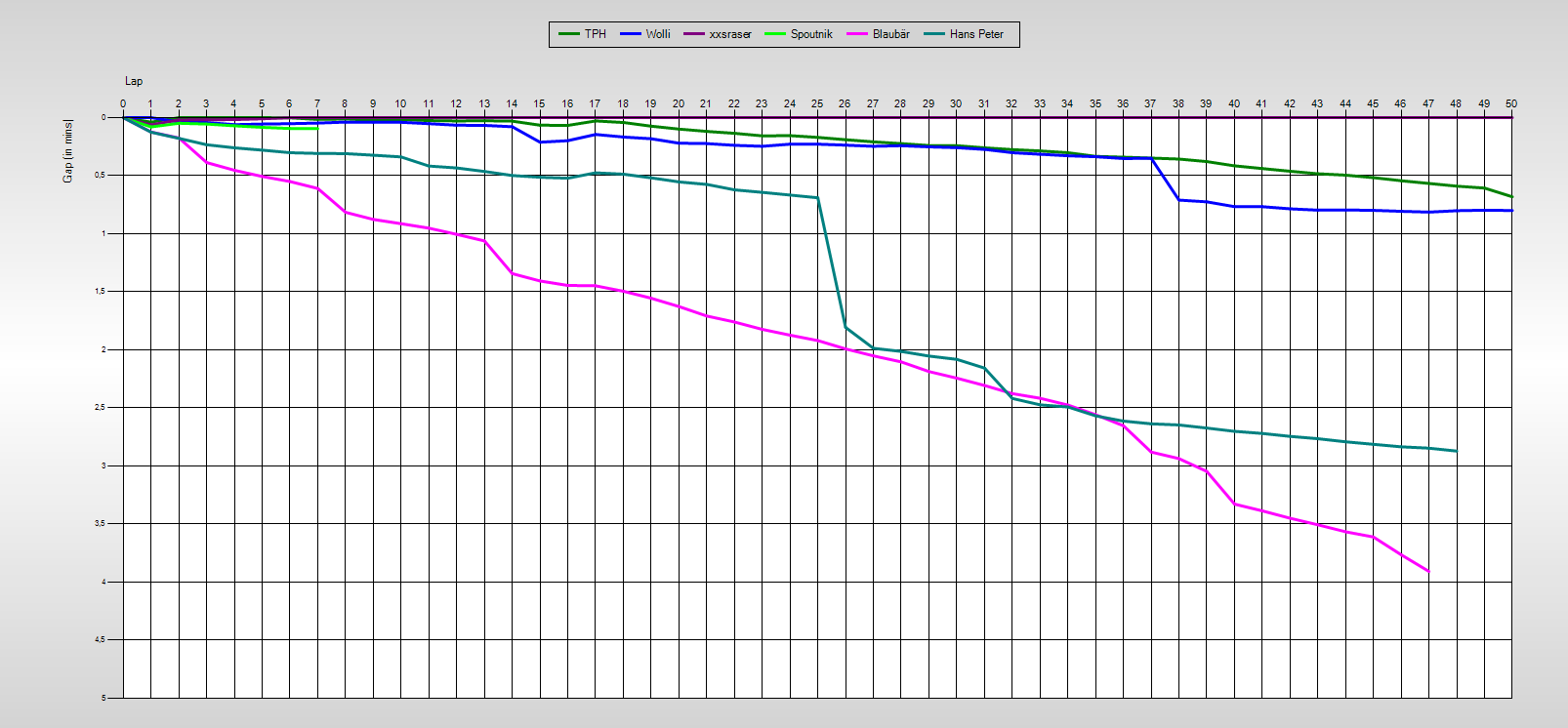The width and height of the screenshot is (1568, 728).
Task: Click the Hans Peter legend entry
Action: 963,34
